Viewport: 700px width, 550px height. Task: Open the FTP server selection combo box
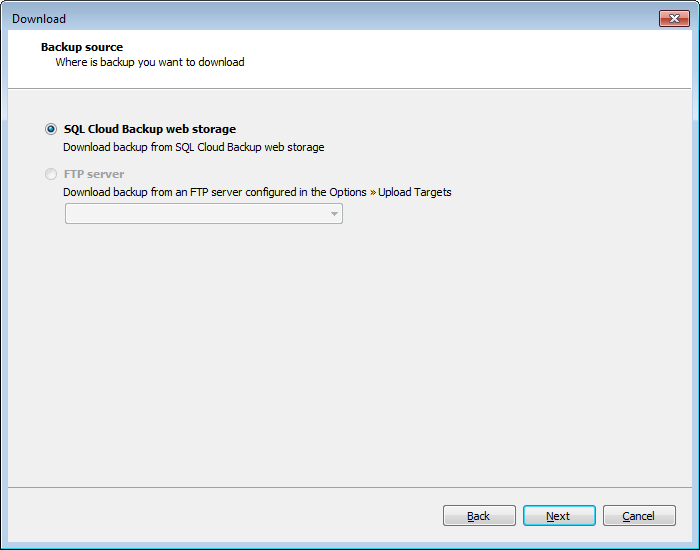pyautogui.click(x=204, y=213)
